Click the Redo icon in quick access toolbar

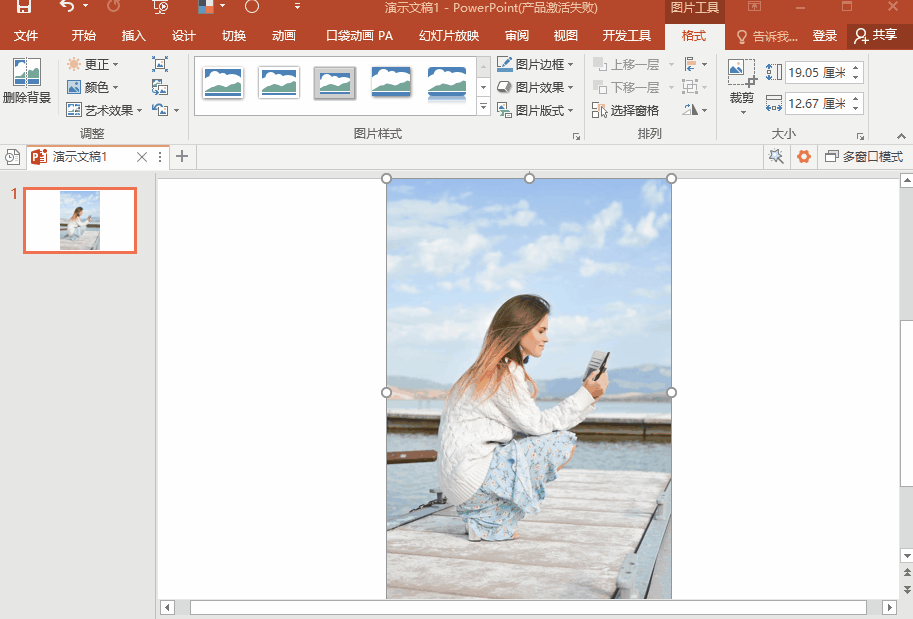(x=114, y=7)
